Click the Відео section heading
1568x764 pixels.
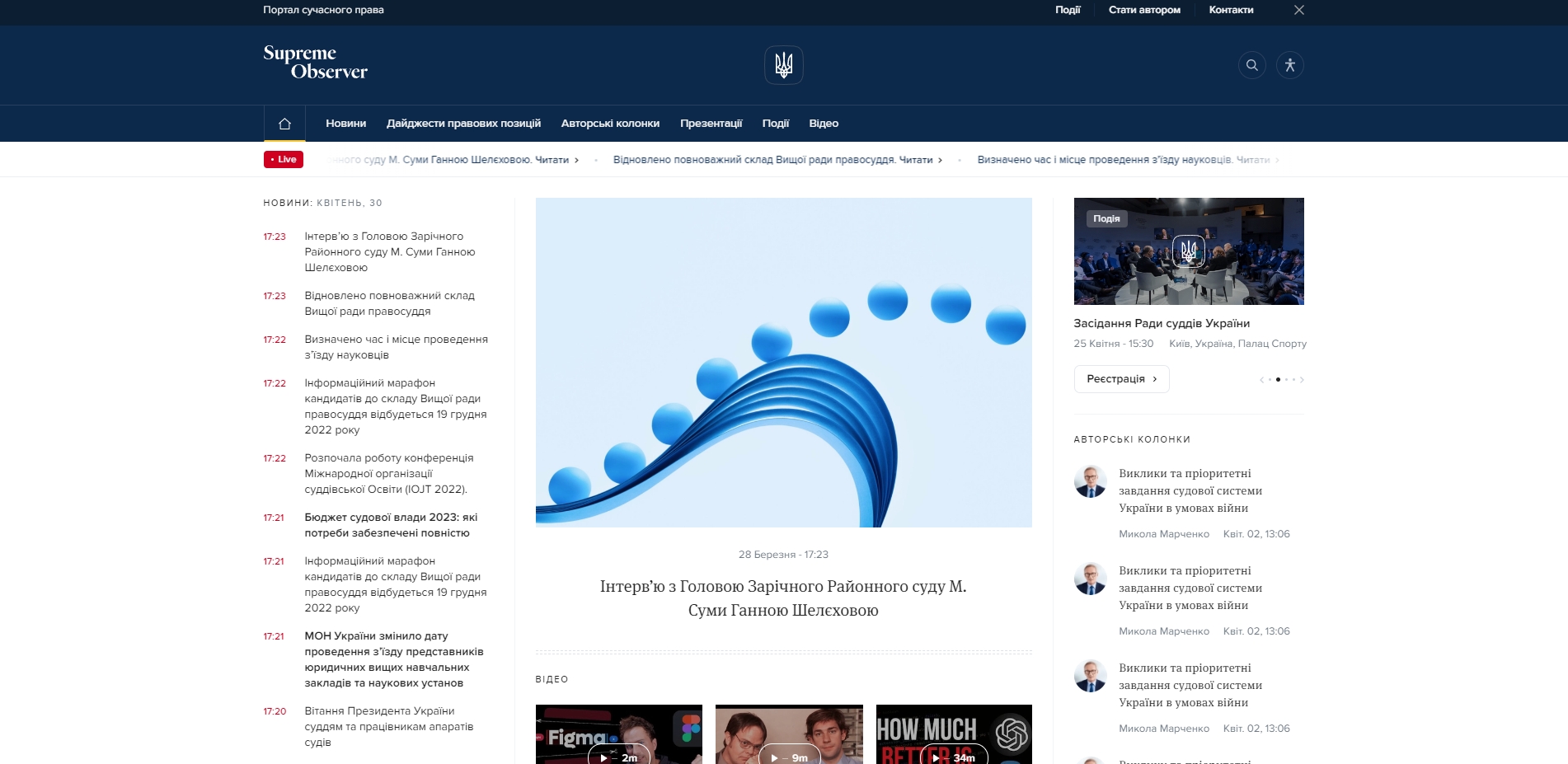(552, 679)
